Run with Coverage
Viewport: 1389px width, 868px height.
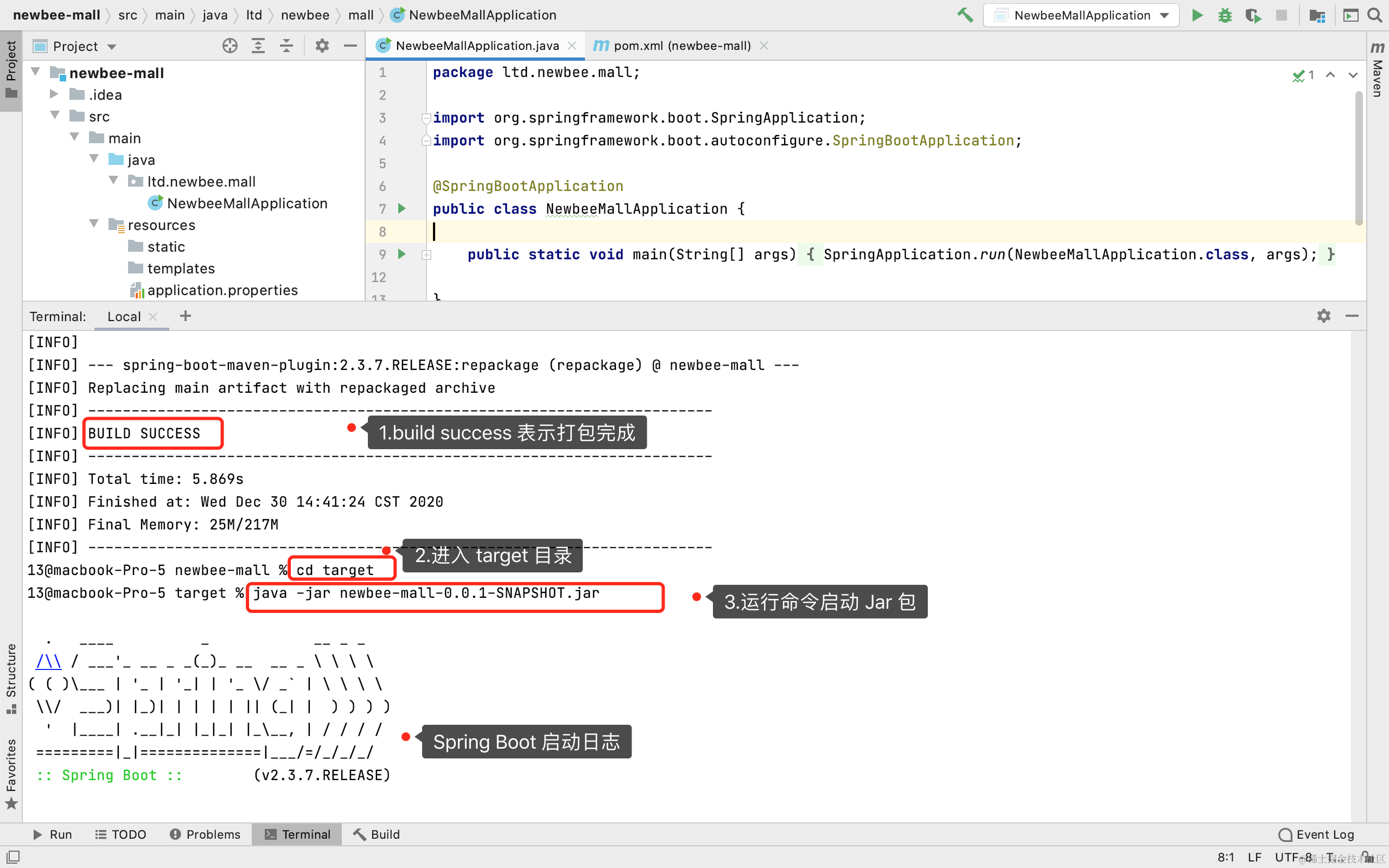point(1253,15)
